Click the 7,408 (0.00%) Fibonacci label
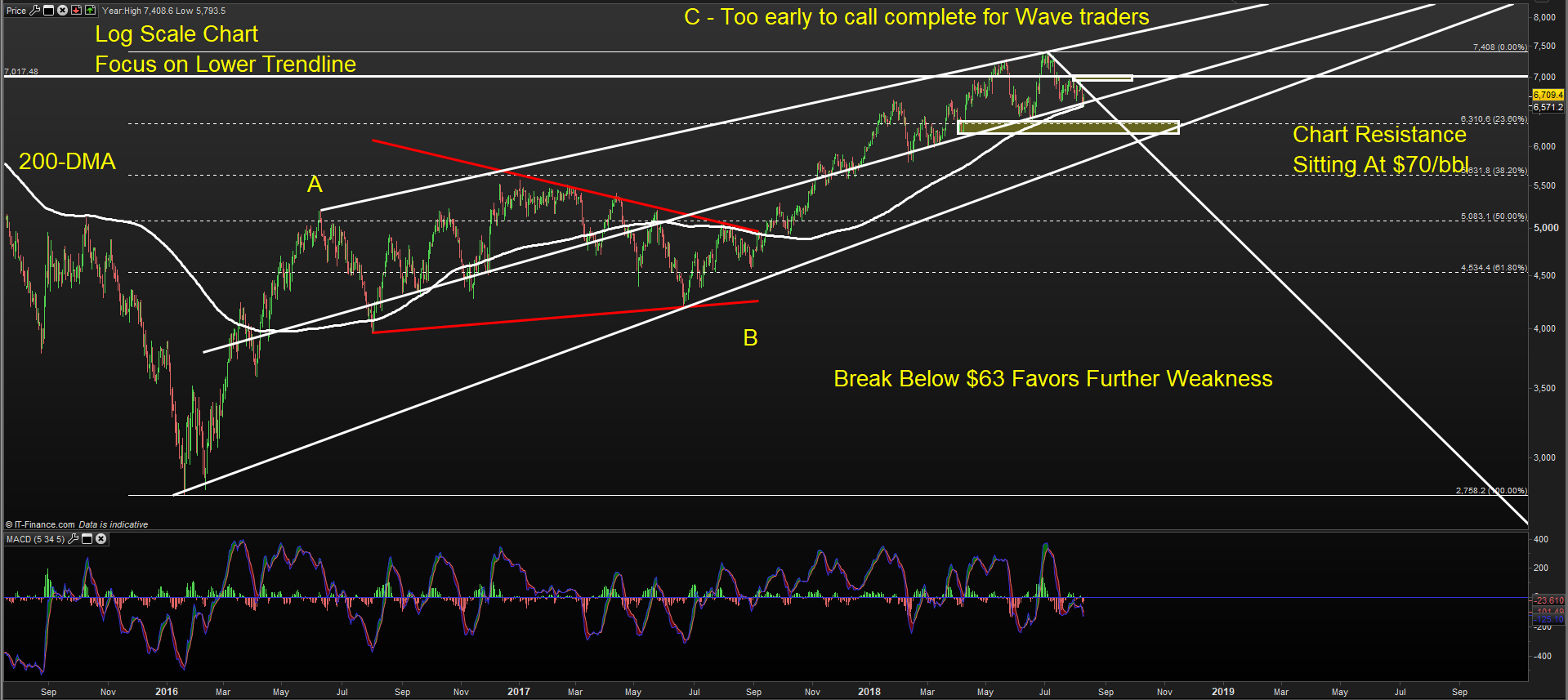Viewport: 1568px width, 700px height. [x=1499, y=47]
